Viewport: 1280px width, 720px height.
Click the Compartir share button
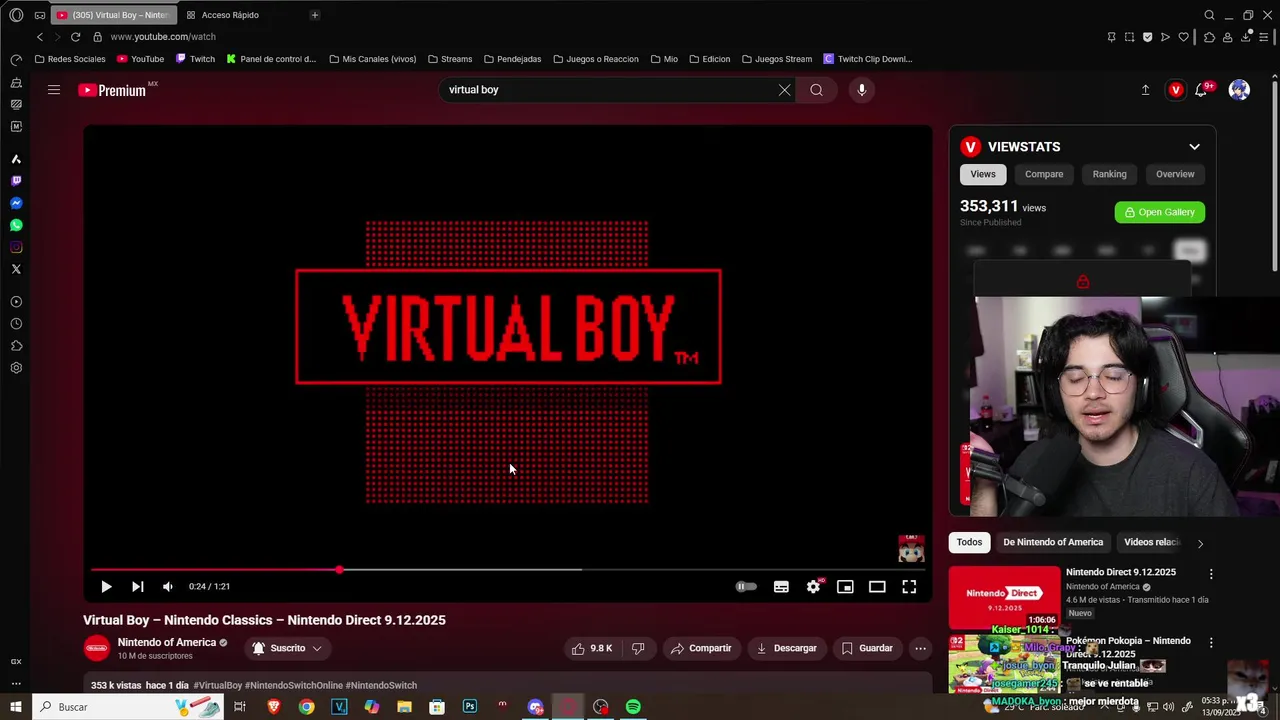[701, 648]
